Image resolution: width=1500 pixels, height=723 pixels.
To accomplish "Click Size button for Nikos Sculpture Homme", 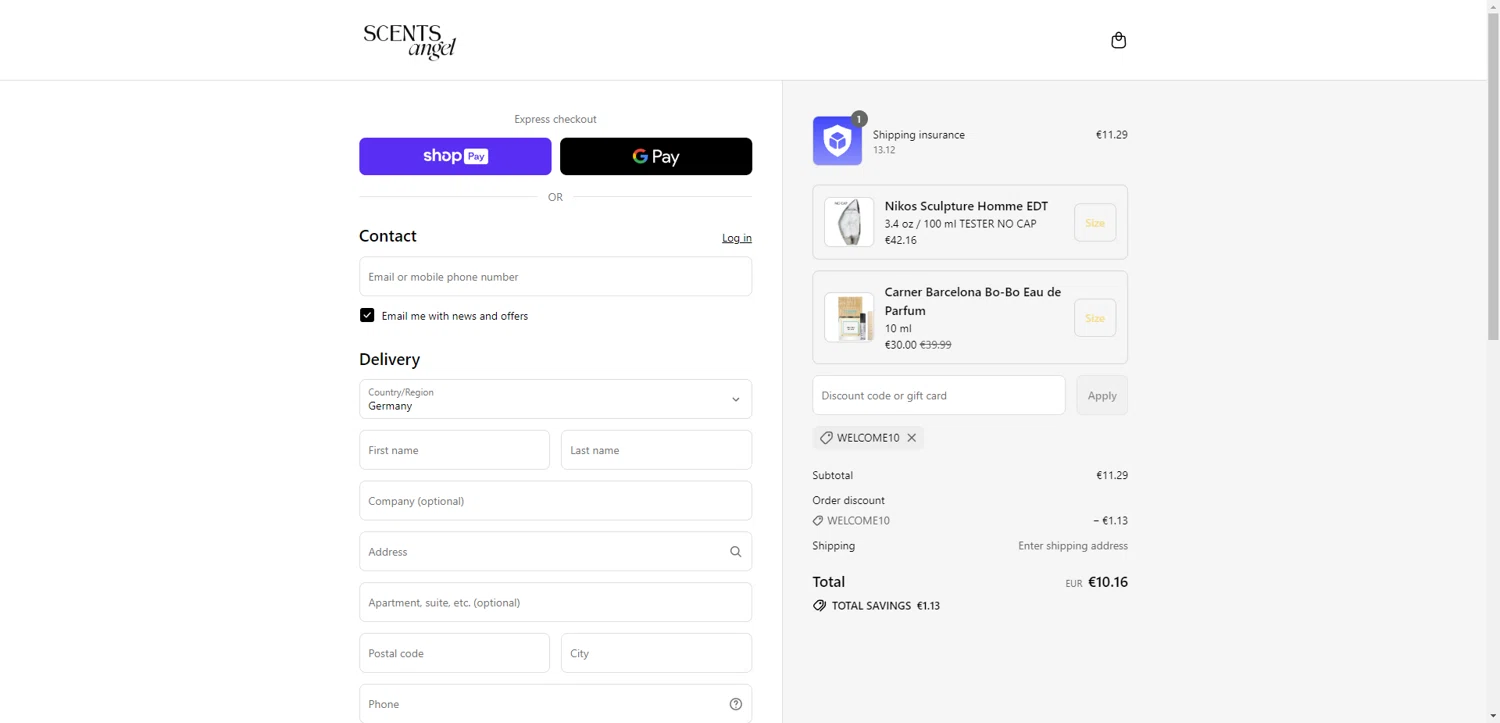I will pos(1095,223).
